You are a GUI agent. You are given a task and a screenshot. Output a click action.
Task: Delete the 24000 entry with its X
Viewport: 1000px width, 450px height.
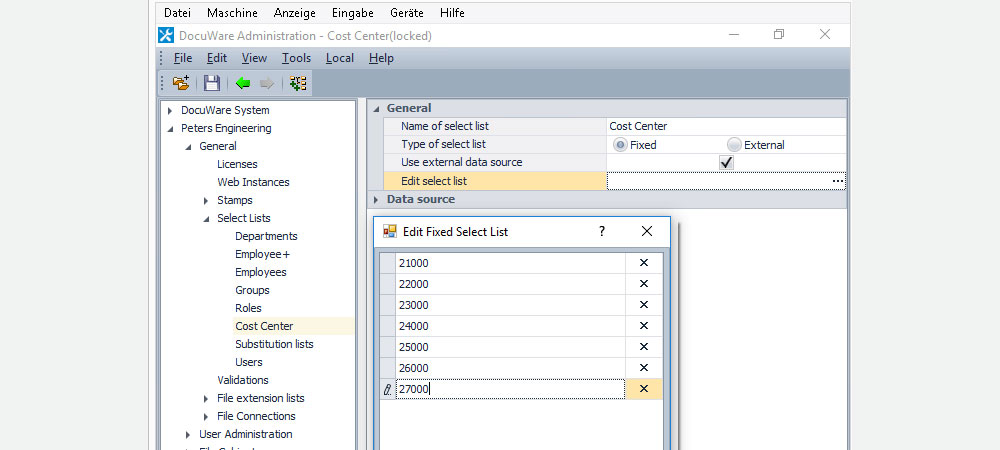[x=643, y=326]
